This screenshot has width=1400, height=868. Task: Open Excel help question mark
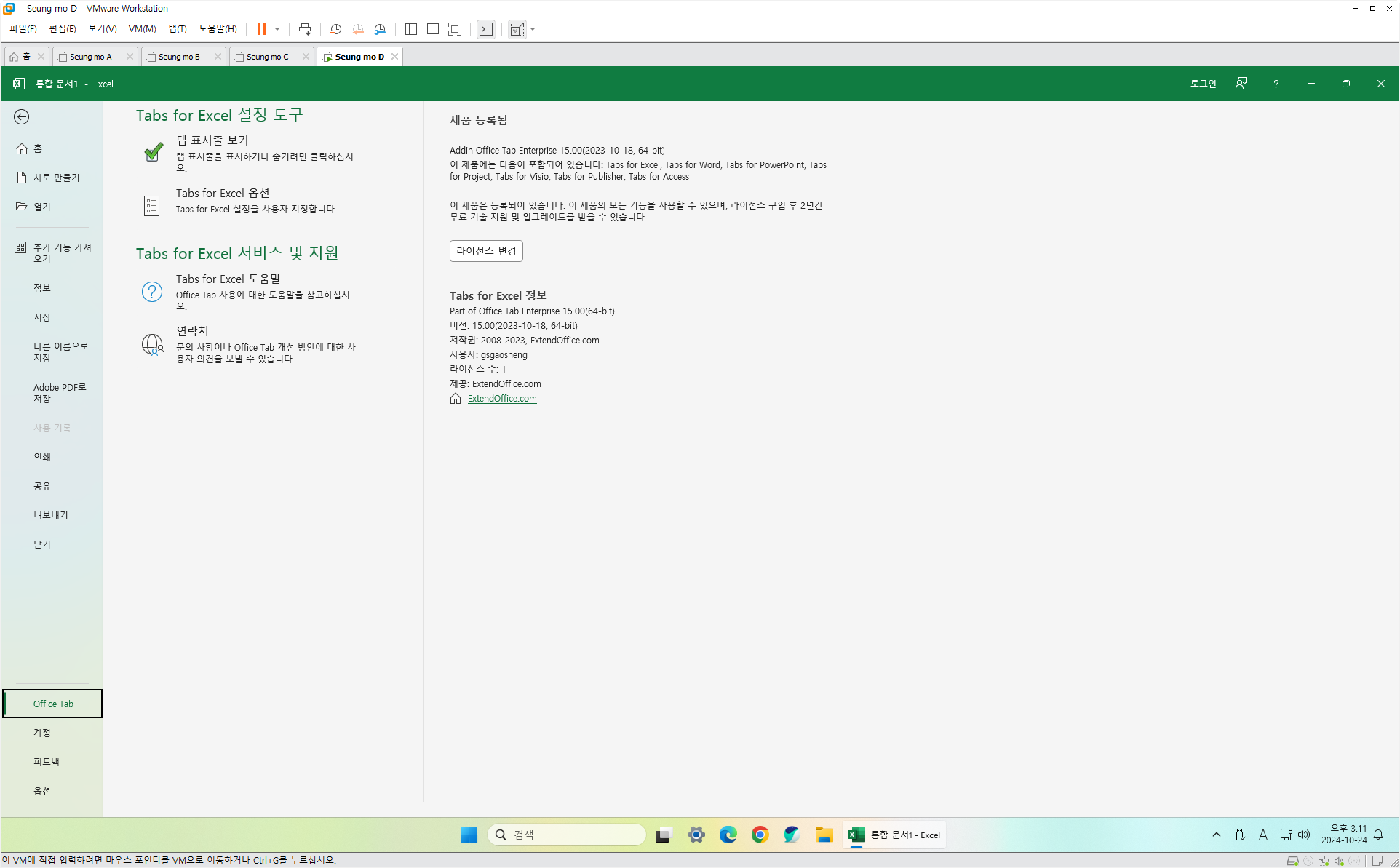[1276, 84]
